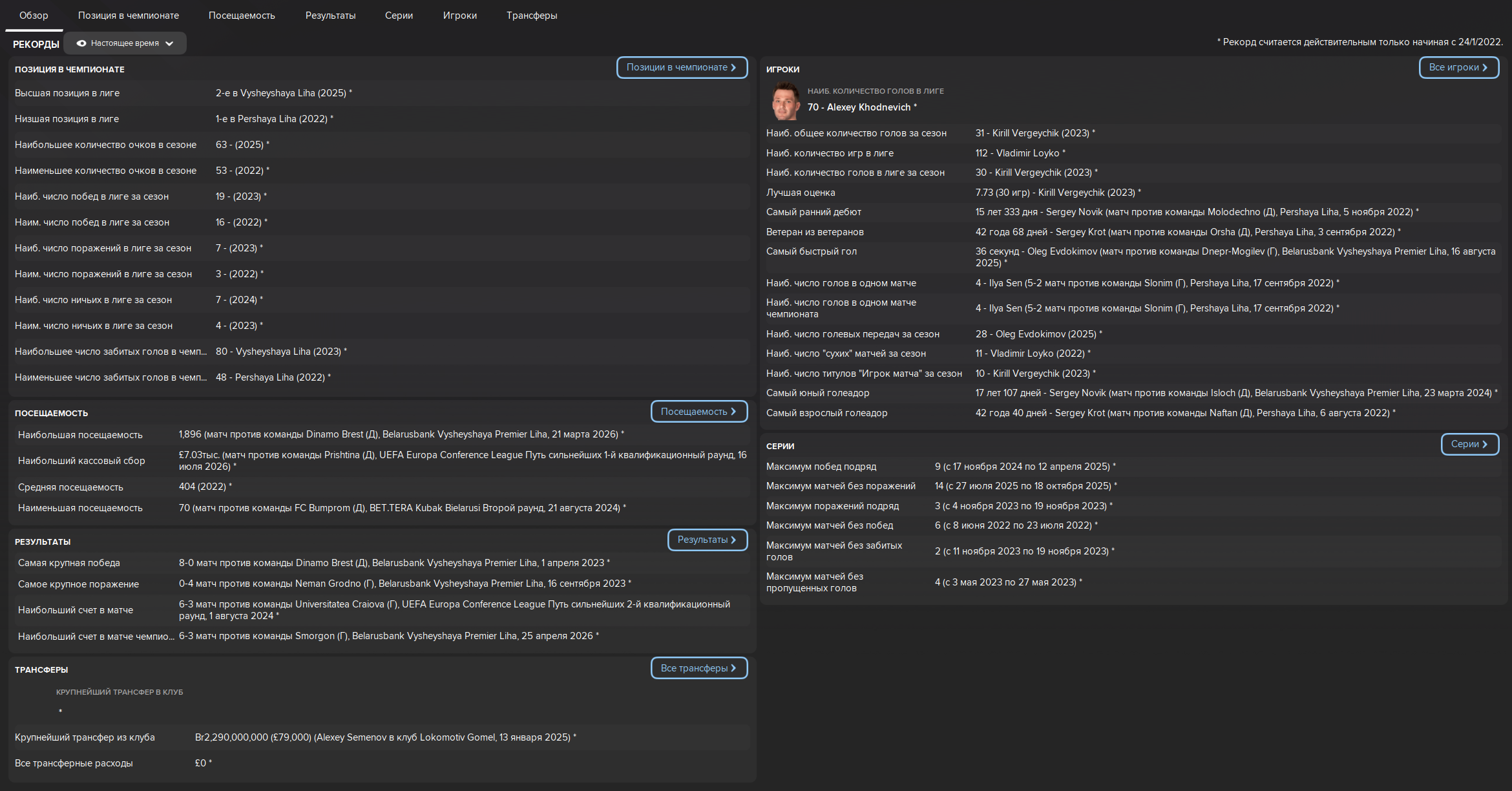The height and width of the screenshot is (791, 1512).
Task: Click Наименьшая посещаемость FC Bumprom entry
Action: click(402, 508)
